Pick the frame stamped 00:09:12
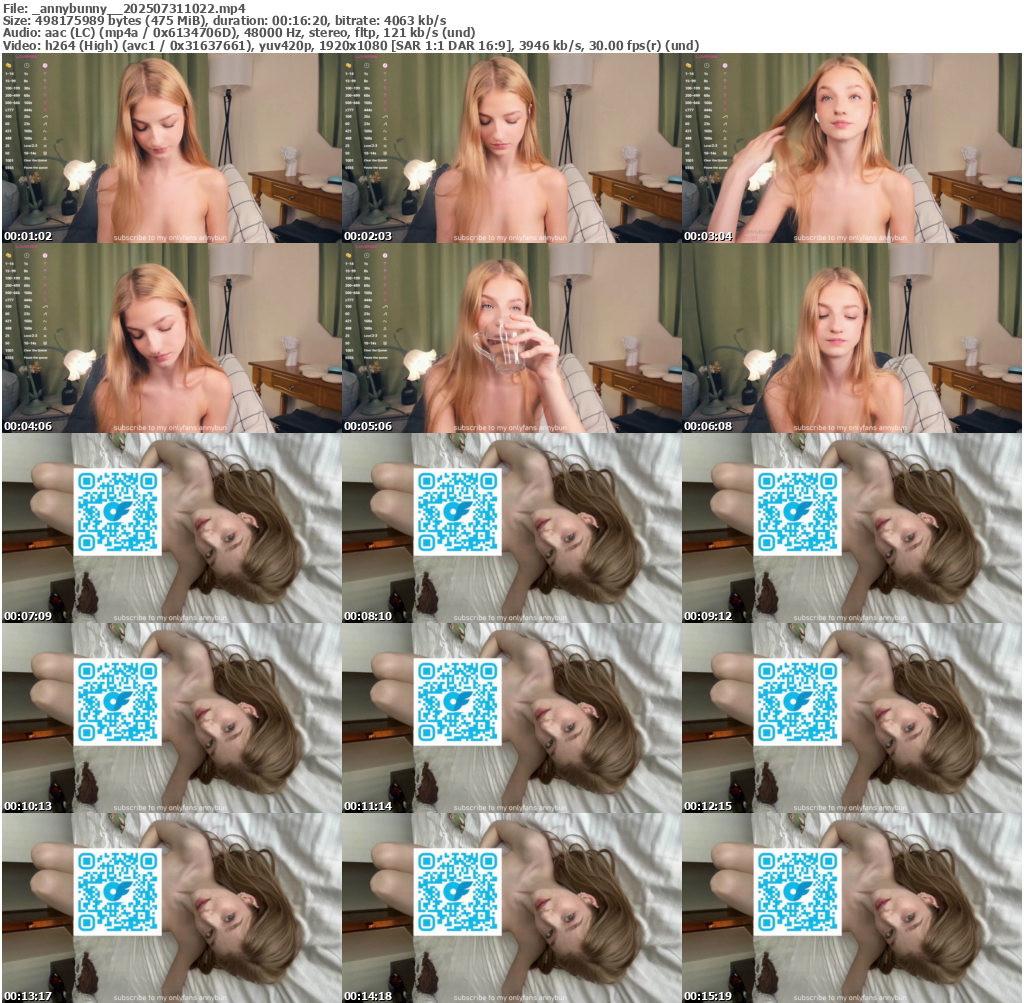The image size is (1024, 1003). click(x=852, y=528)
